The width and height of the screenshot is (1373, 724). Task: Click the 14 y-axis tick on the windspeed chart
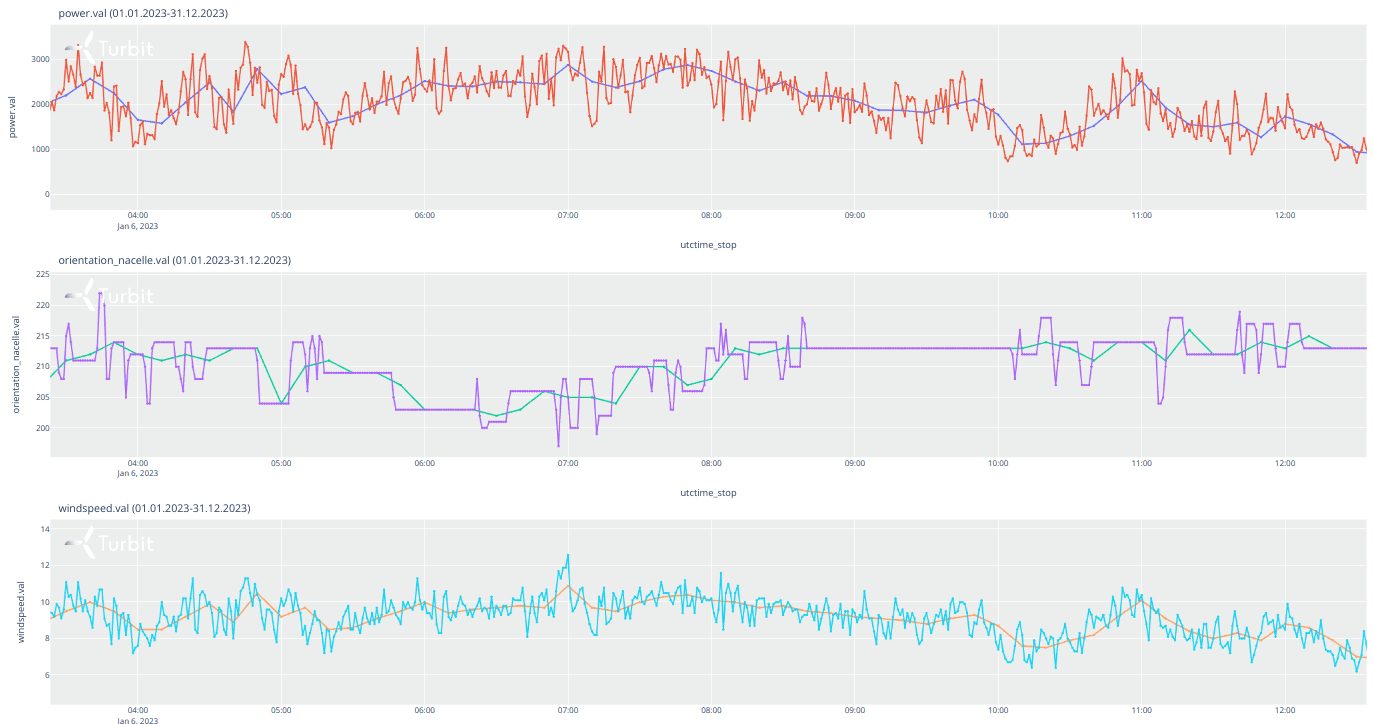click(x=44, y=529)
